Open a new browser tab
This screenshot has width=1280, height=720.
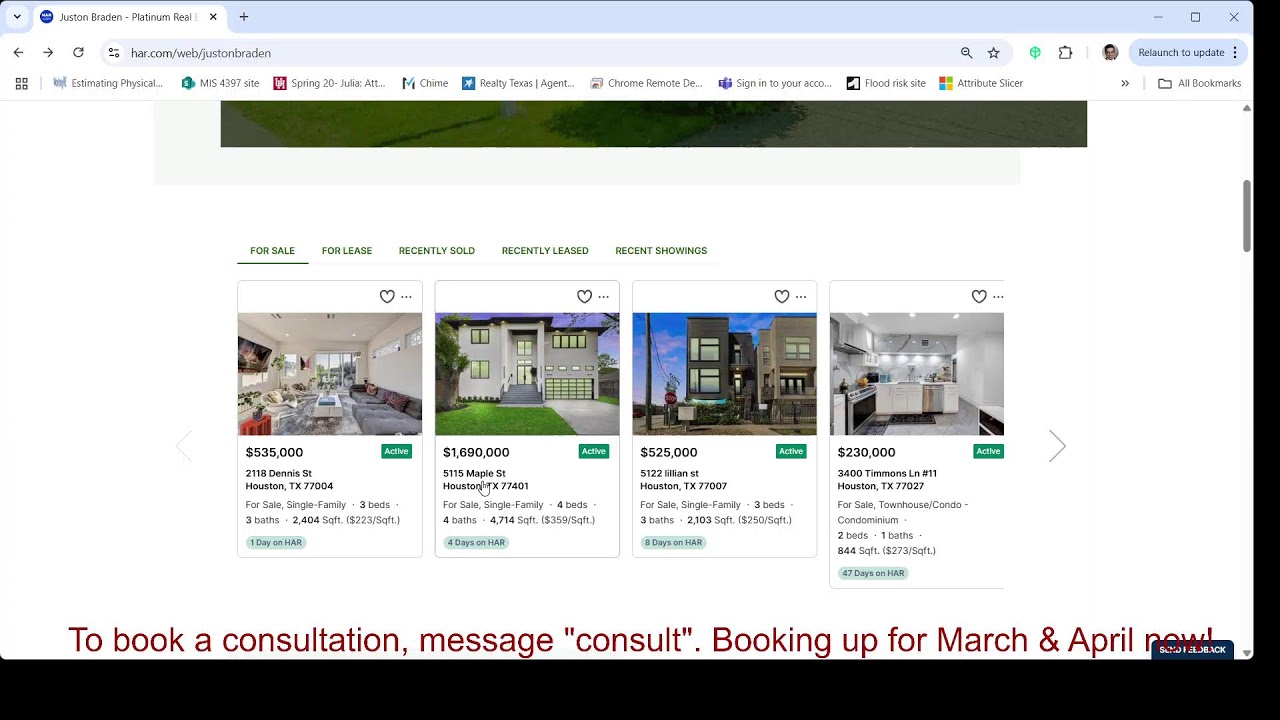tap(244, 17)
